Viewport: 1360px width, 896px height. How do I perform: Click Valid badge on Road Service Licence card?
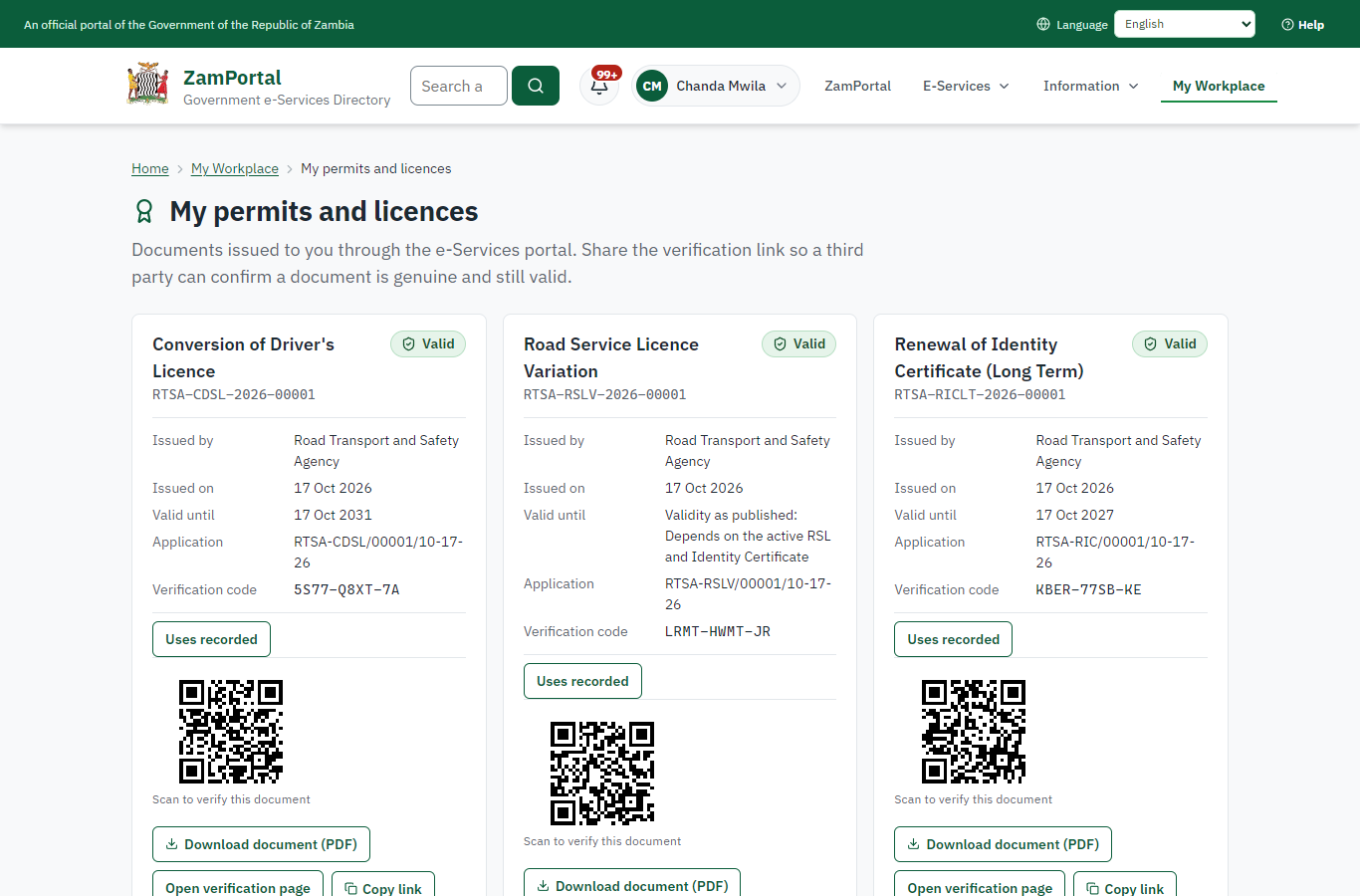[x=799, y=343]
